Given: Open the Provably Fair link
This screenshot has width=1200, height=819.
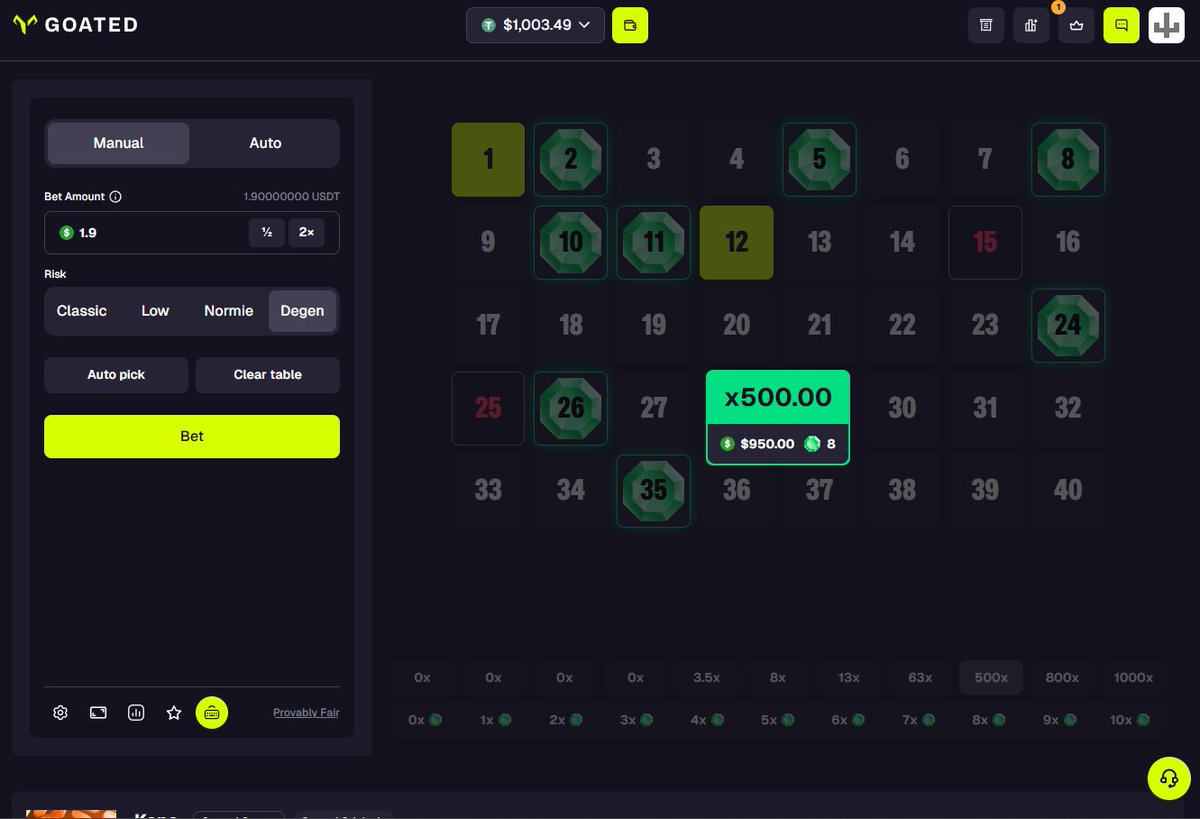Looking at the screenshot, I should [x=306, y=713].
